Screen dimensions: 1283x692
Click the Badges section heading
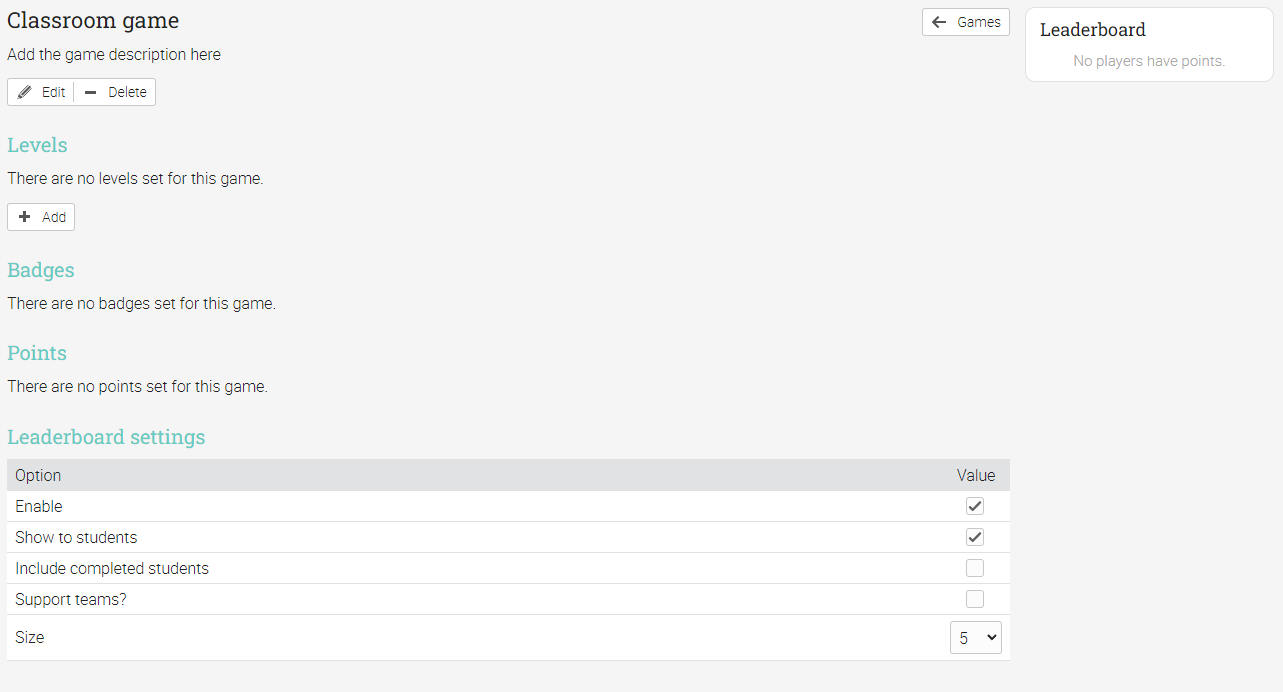(x=41, y=270)
